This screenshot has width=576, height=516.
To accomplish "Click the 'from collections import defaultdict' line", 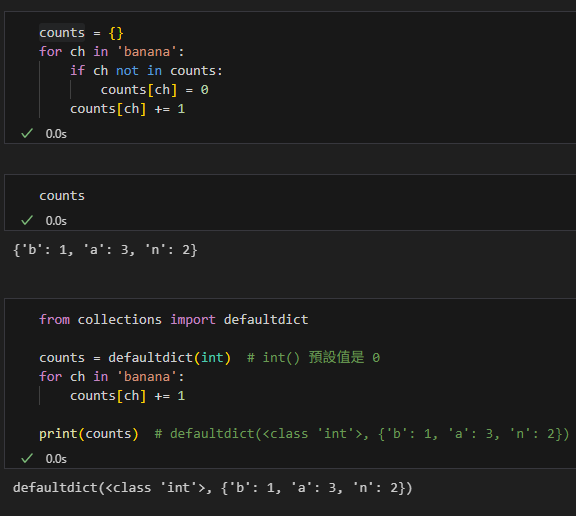I will pos(174,320).
